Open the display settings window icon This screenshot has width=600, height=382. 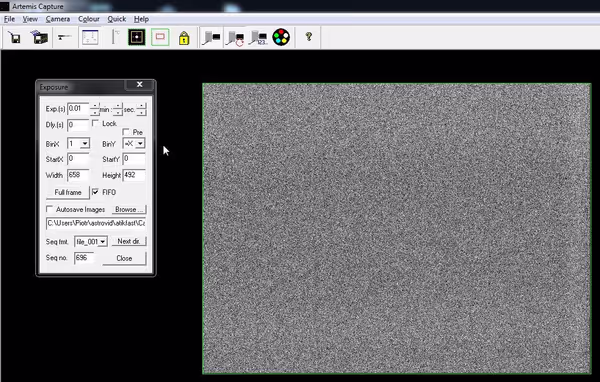pos(90,37)
